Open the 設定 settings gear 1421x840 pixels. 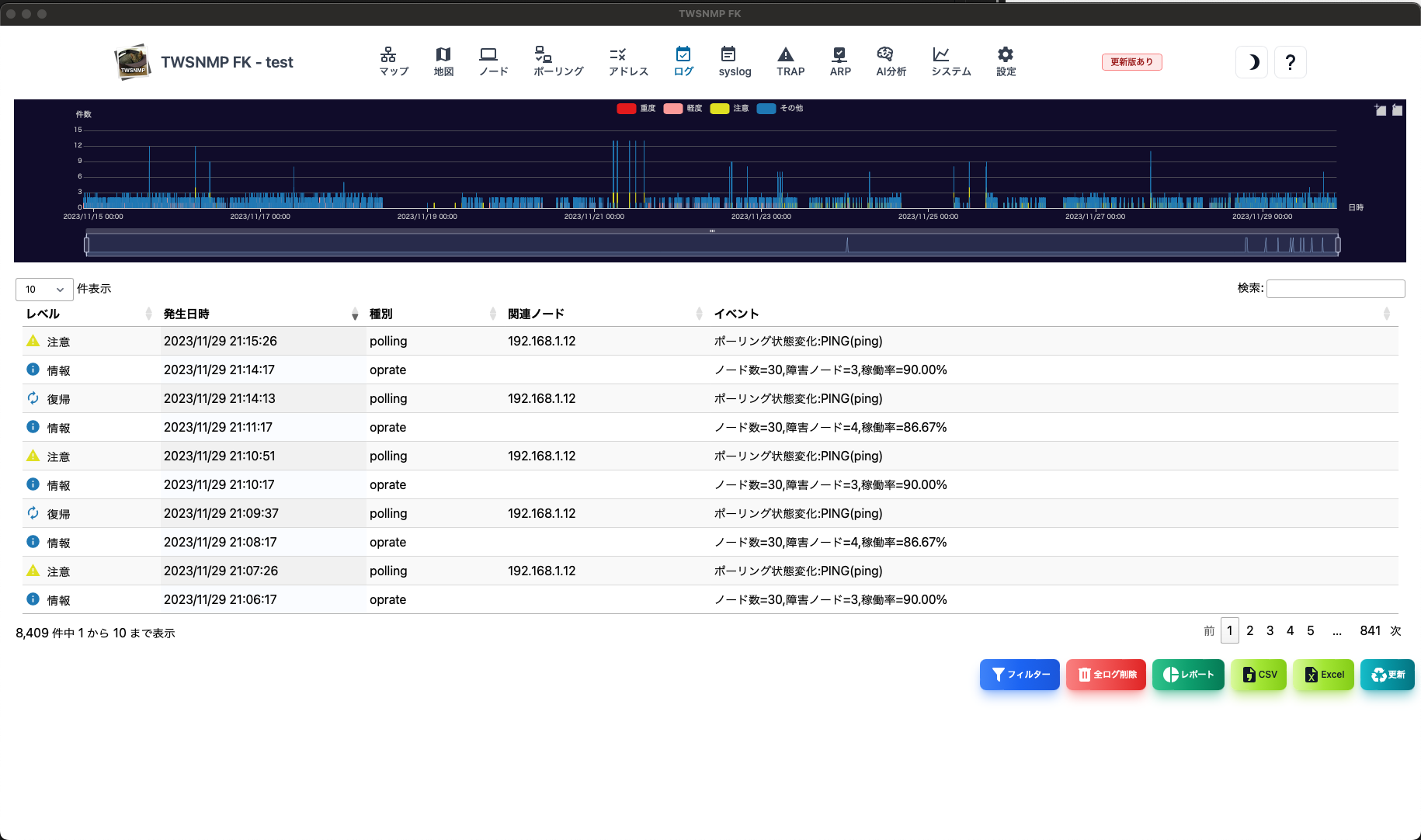coord(1006,61)
